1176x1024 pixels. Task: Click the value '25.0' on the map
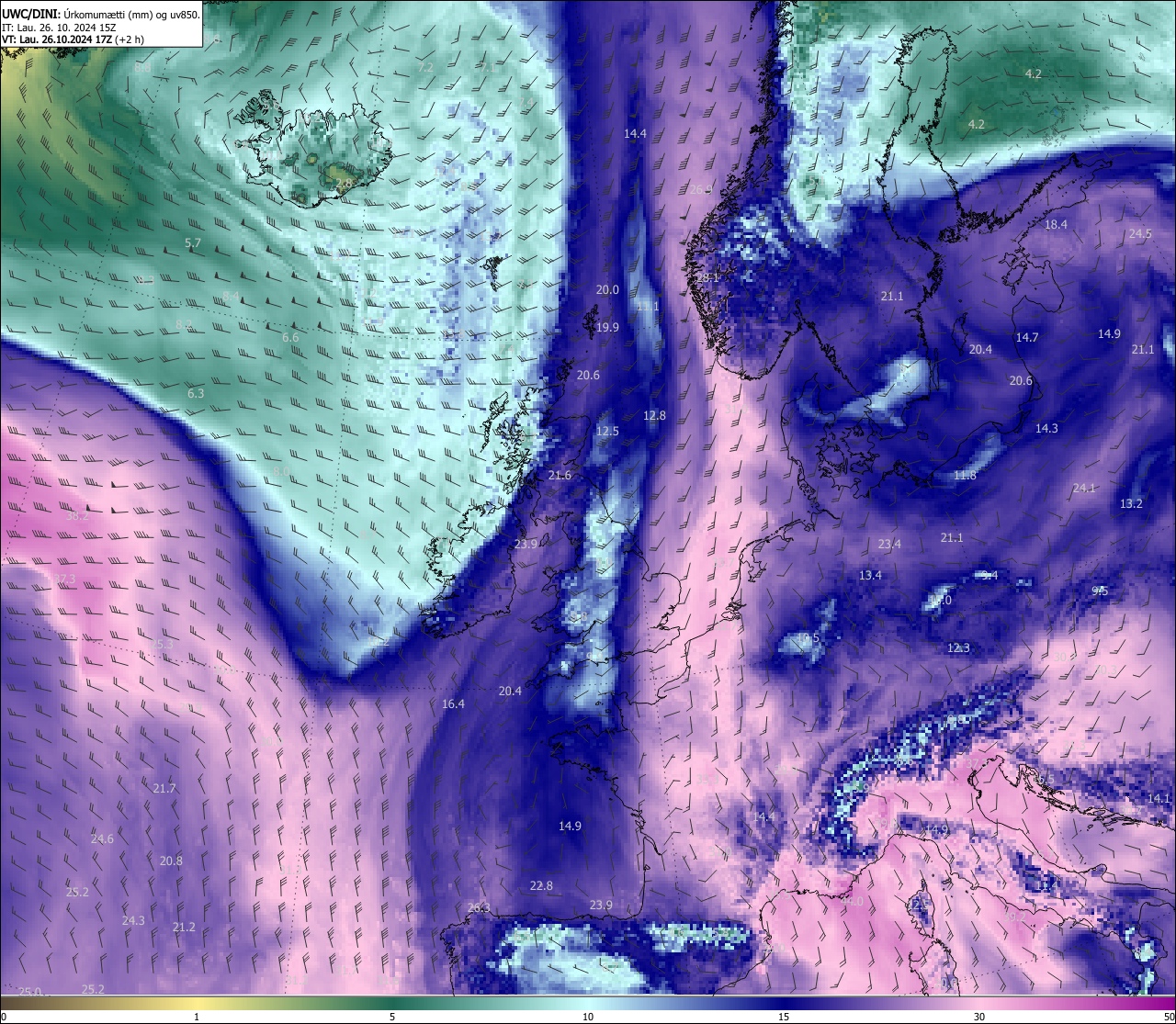coord(29,993)
